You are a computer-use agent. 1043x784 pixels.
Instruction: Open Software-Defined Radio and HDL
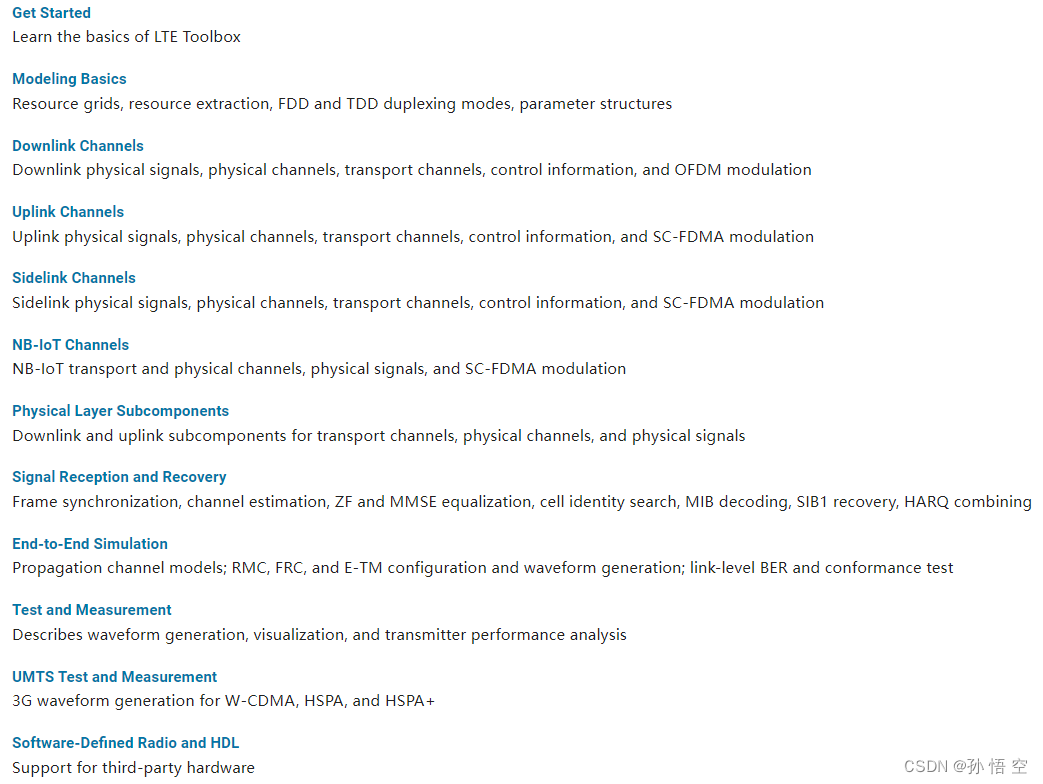click(x=126, y=743)
